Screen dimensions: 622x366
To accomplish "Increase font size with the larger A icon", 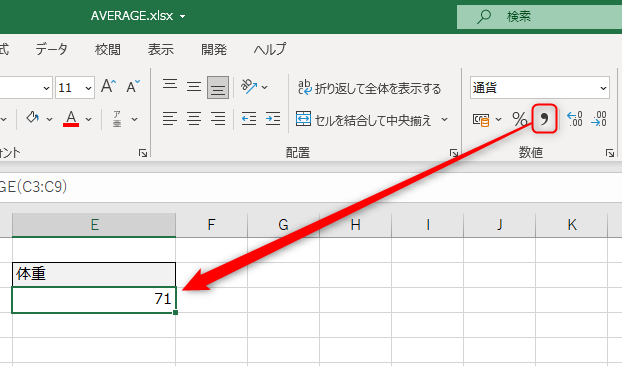I will (108, 86).
